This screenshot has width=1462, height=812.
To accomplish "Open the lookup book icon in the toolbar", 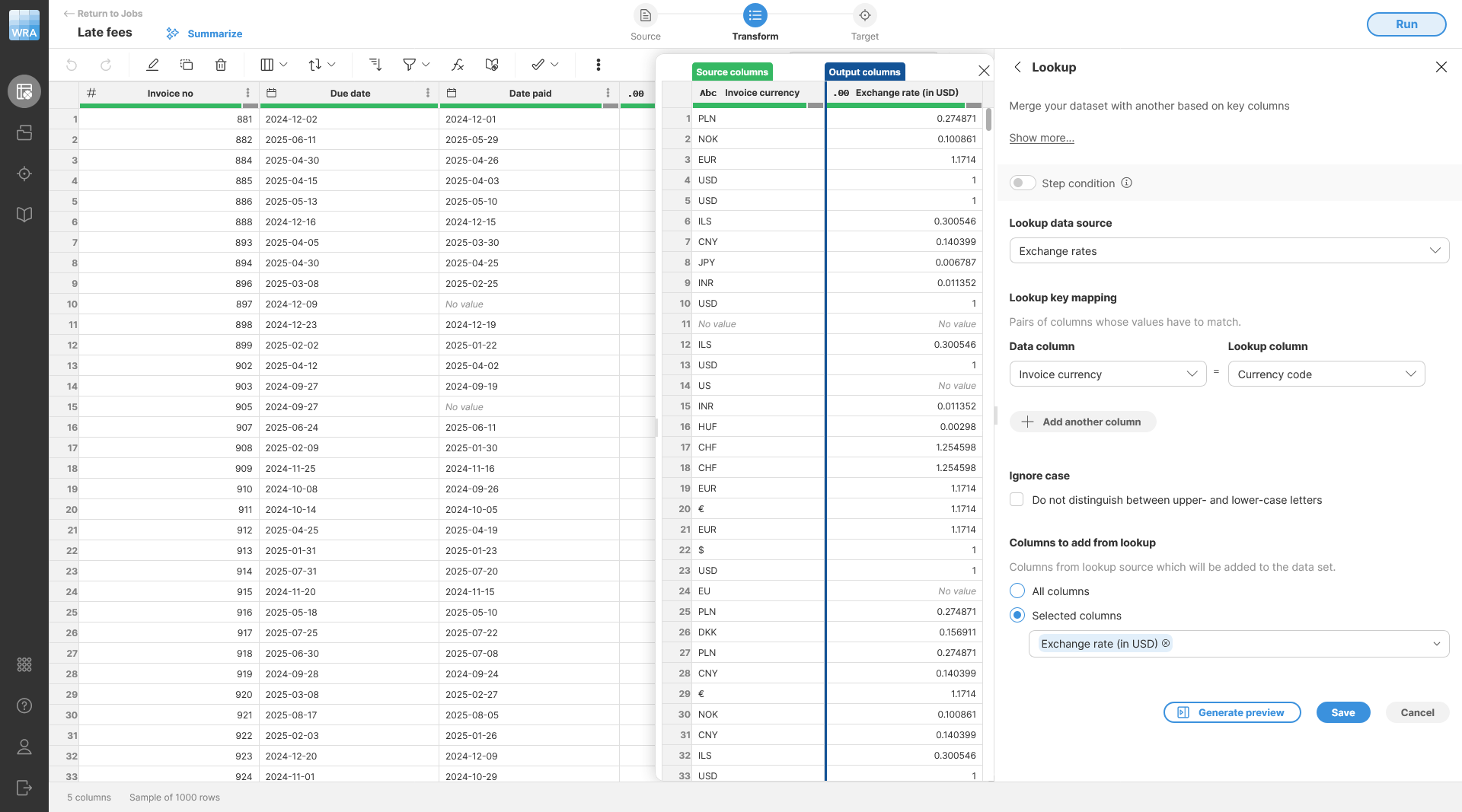I will [x=491, y=65].
